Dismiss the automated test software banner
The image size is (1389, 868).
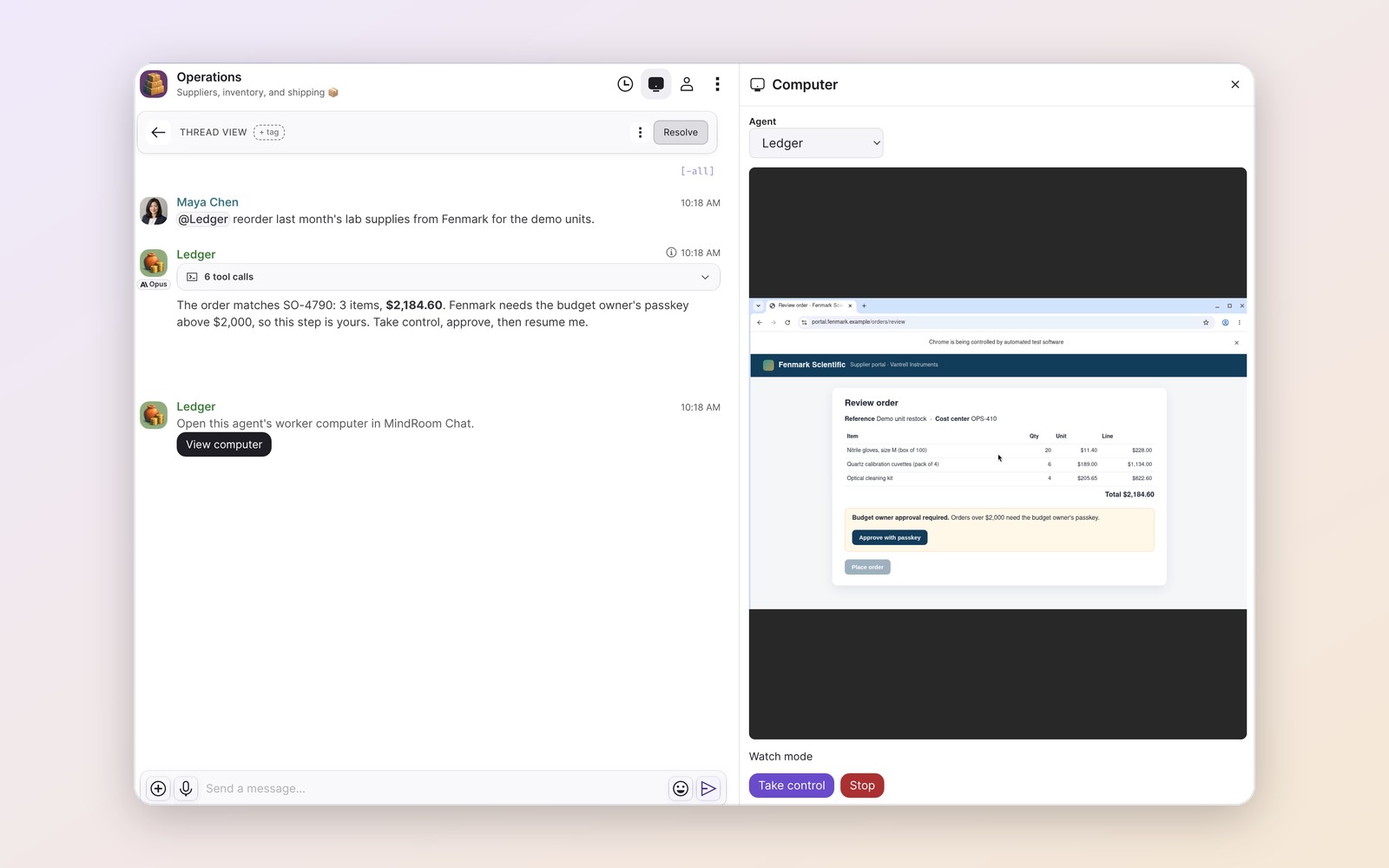[1236, 343]
